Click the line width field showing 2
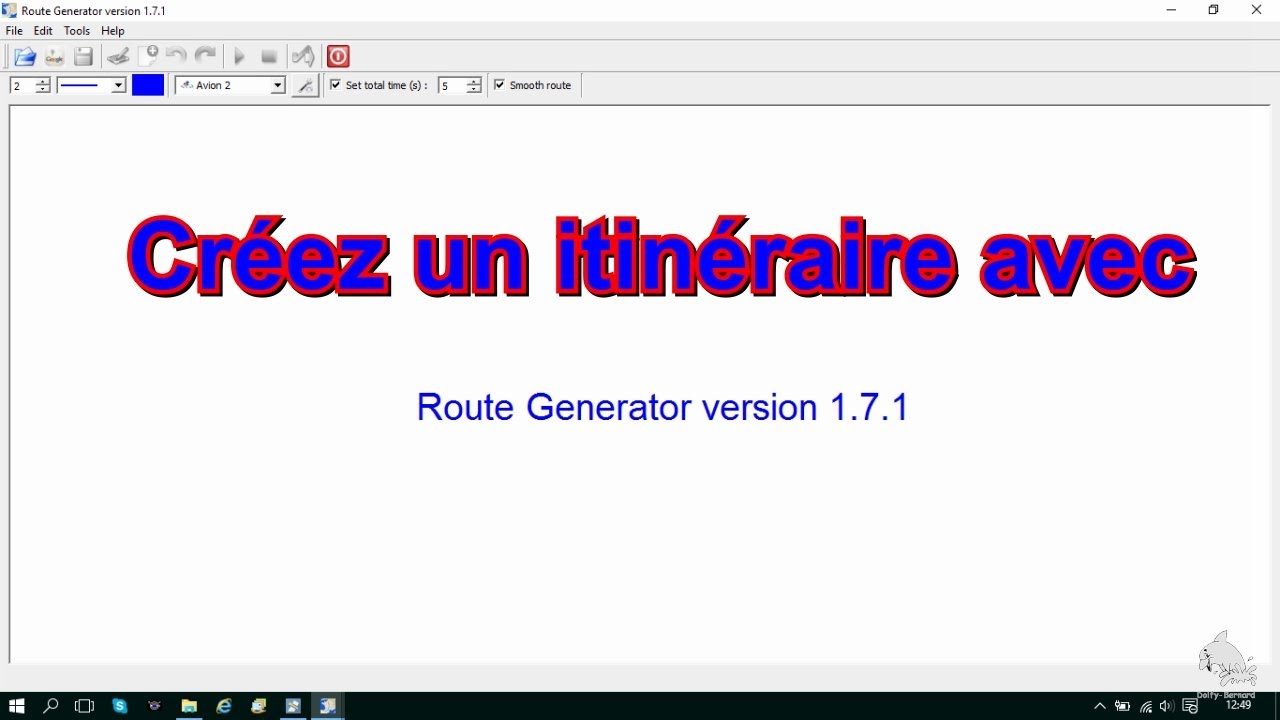The width and height of the screenshot is (1280, 720). click(x=22, y=86)
